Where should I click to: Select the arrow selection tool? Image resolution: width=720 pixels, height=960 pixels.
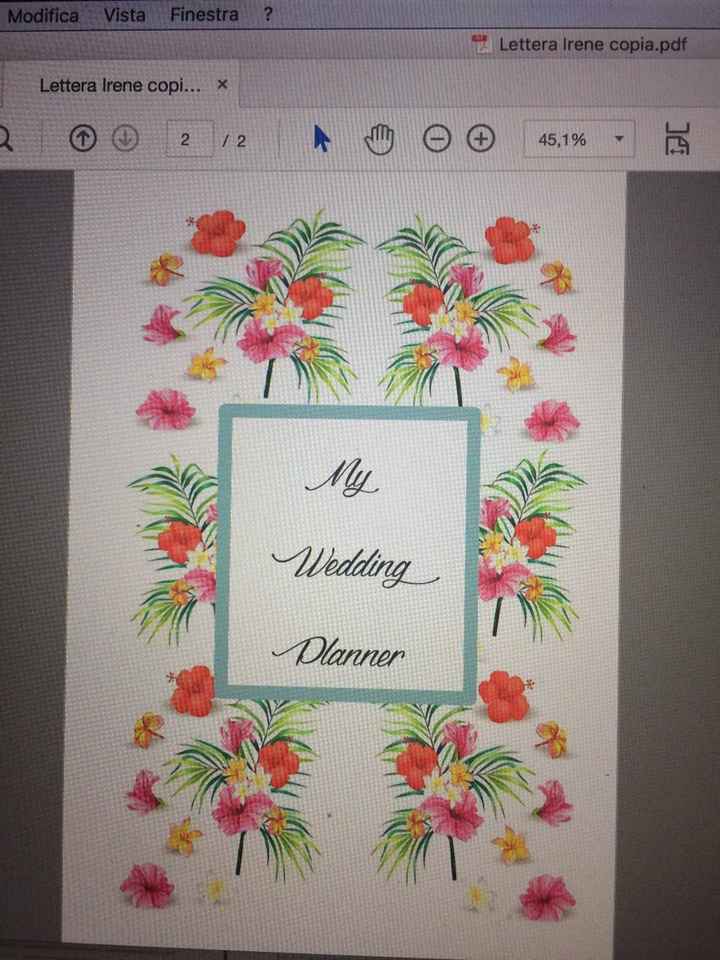[321, 140]
